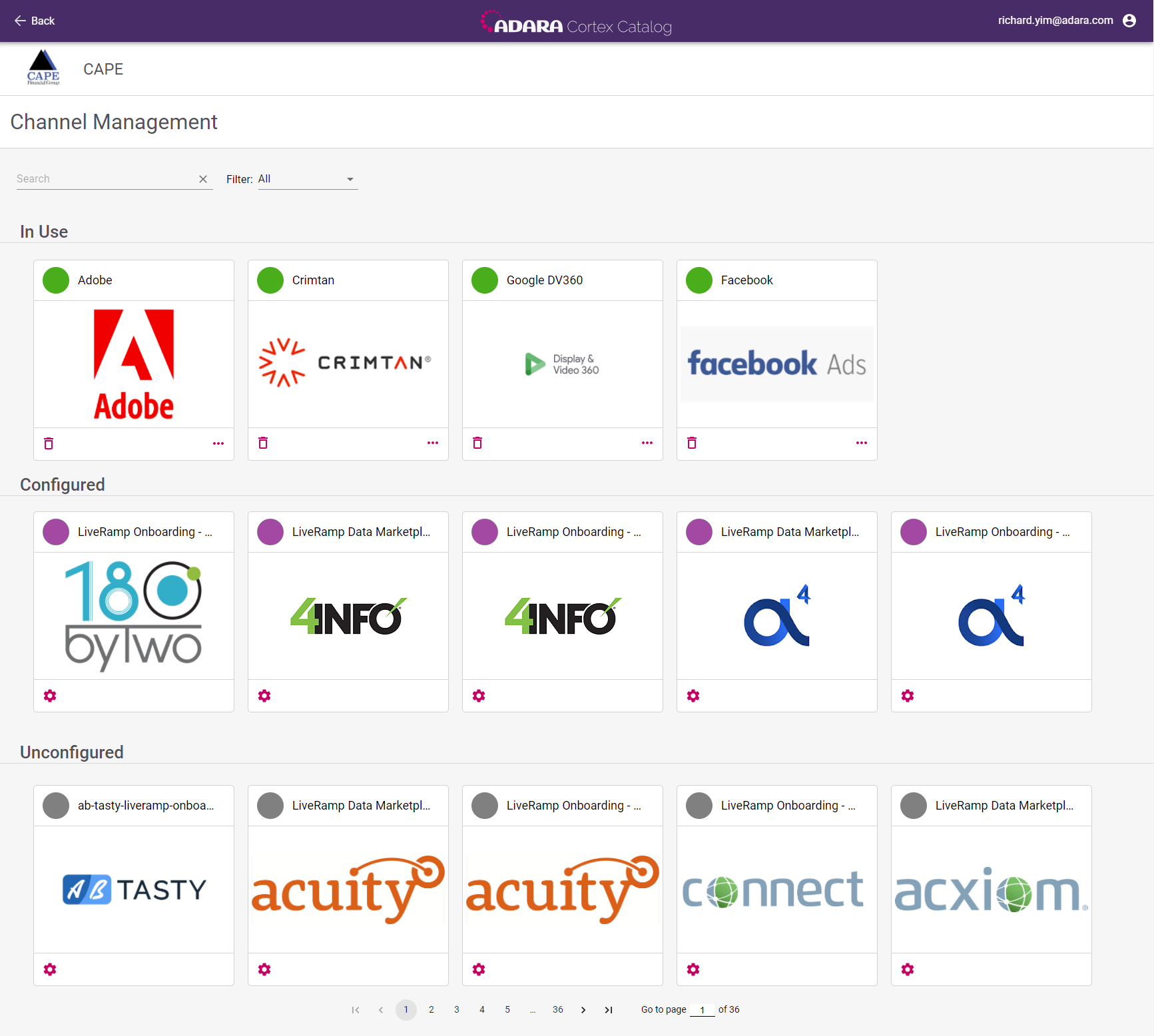Open settings gear on 180byTwo card
Viewport: 1154px width, 1036px height.
50,696
